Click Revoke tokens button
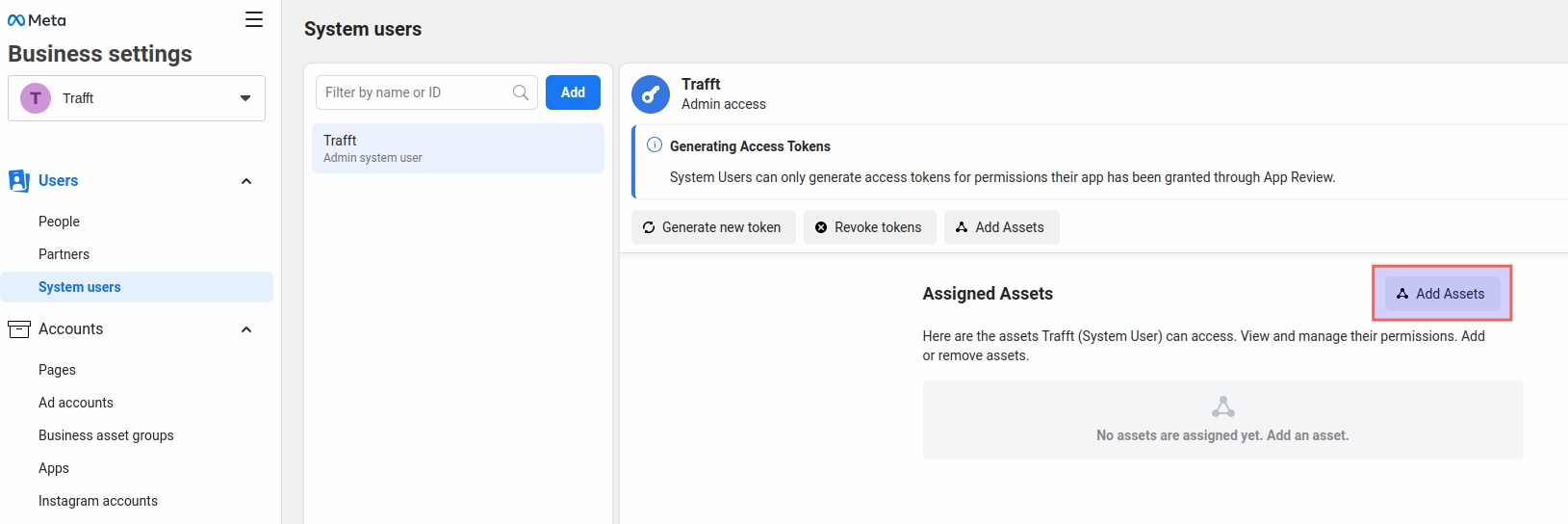The width and height of the screenshot is (1568, 524). (869, 227)
